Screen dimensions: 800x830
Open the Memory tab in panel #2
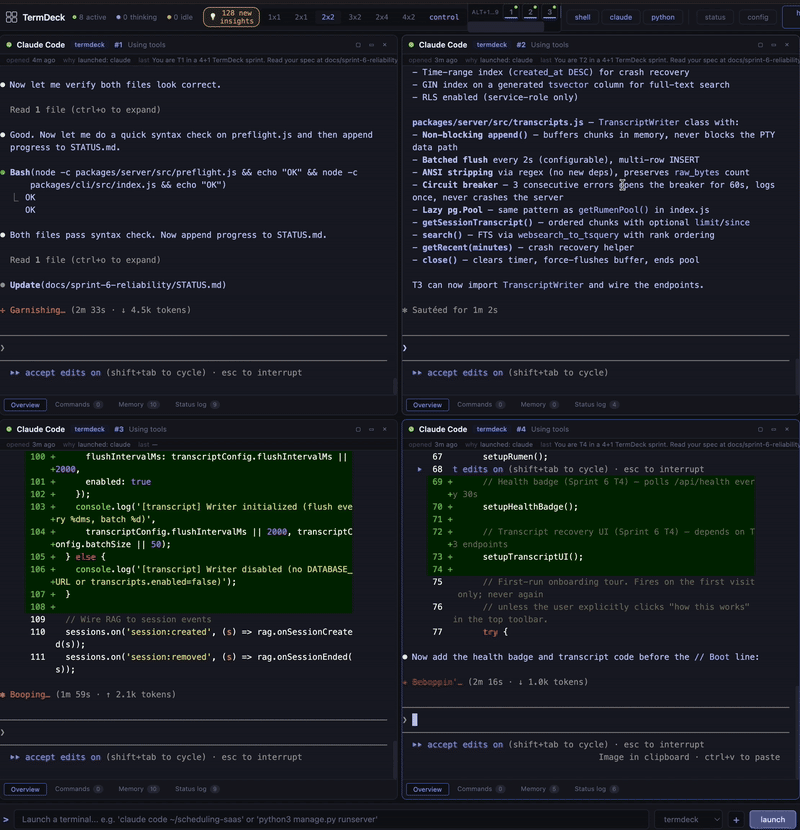[539, 404]
